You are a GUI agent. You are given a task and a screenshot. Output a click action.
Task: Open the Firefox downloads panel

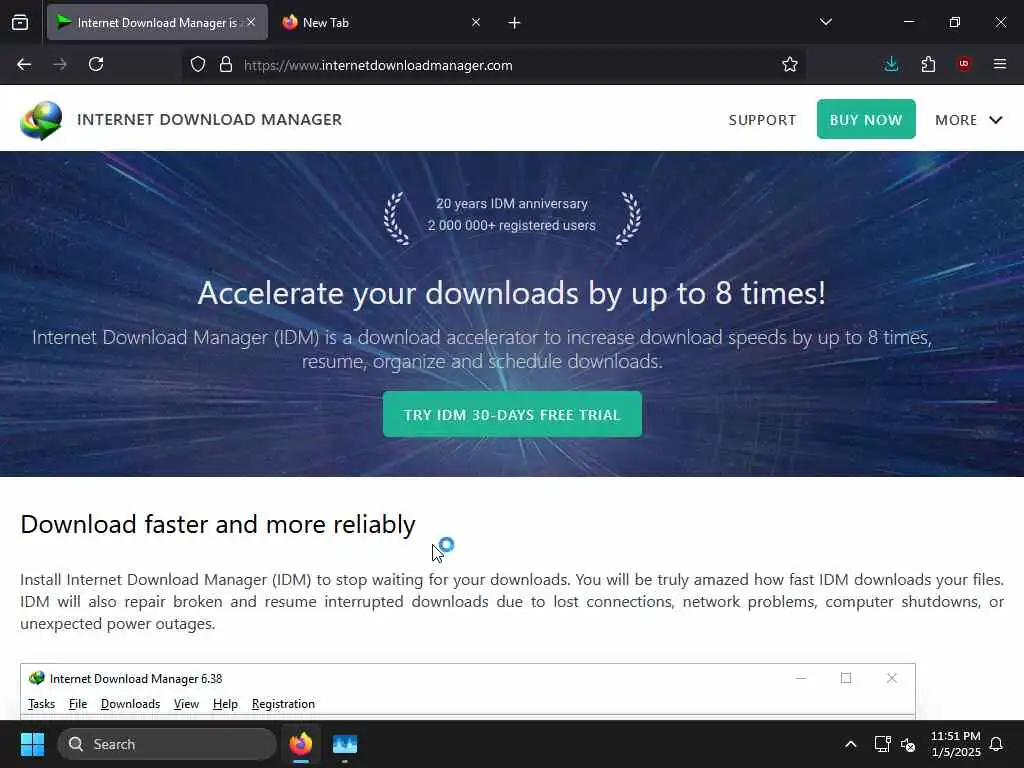[x=891, y=64]
